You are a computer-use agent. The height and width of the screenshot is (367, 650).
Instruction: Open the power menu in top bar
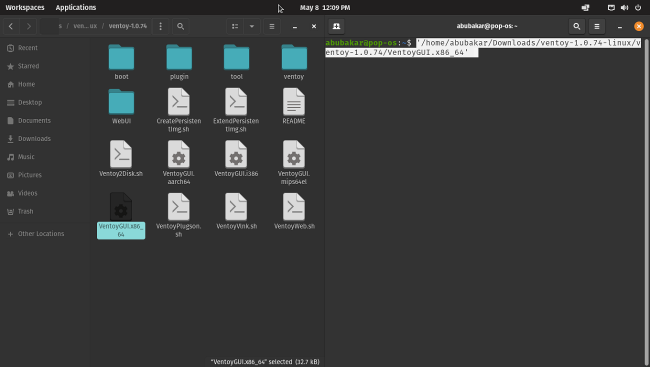click(x=638, y=7)
